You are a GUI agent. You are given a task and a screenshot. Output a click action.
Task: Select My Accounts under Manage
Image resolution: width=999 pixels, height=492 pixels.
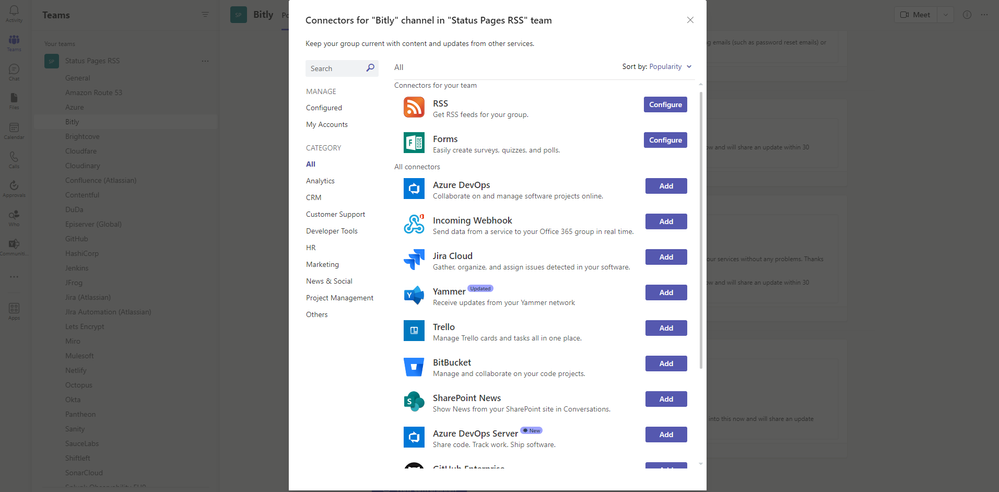[x=327, y=124]
